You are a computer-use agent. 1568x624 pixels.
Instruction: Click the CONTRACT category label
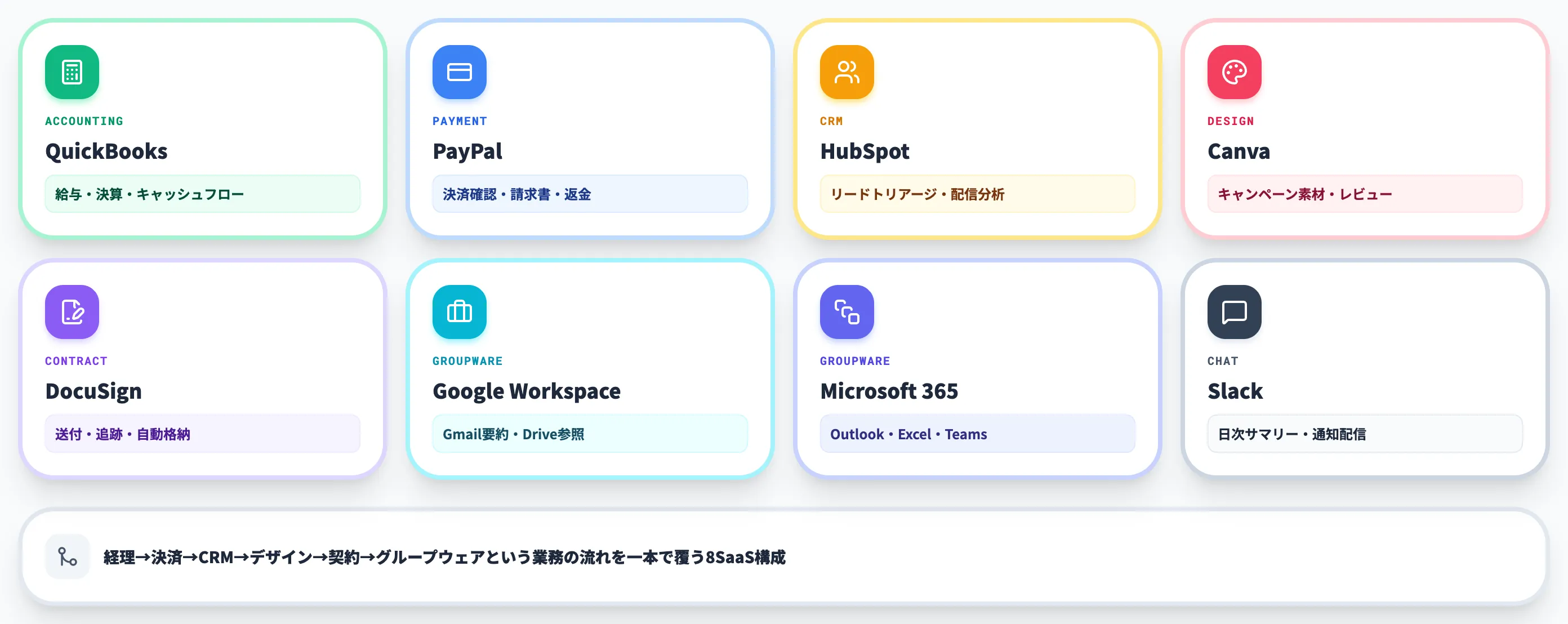(x=76, y=361)
